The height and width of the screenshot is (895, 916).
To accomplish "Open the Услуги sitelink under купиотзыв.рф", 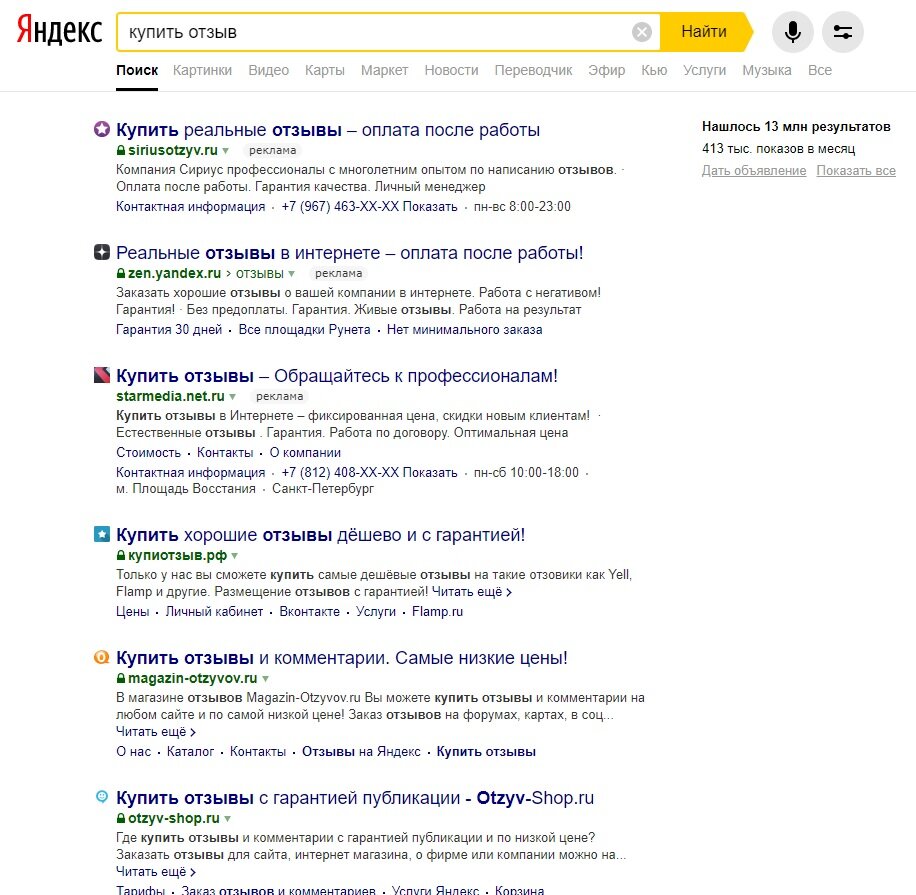I will (x=376, y=612).
